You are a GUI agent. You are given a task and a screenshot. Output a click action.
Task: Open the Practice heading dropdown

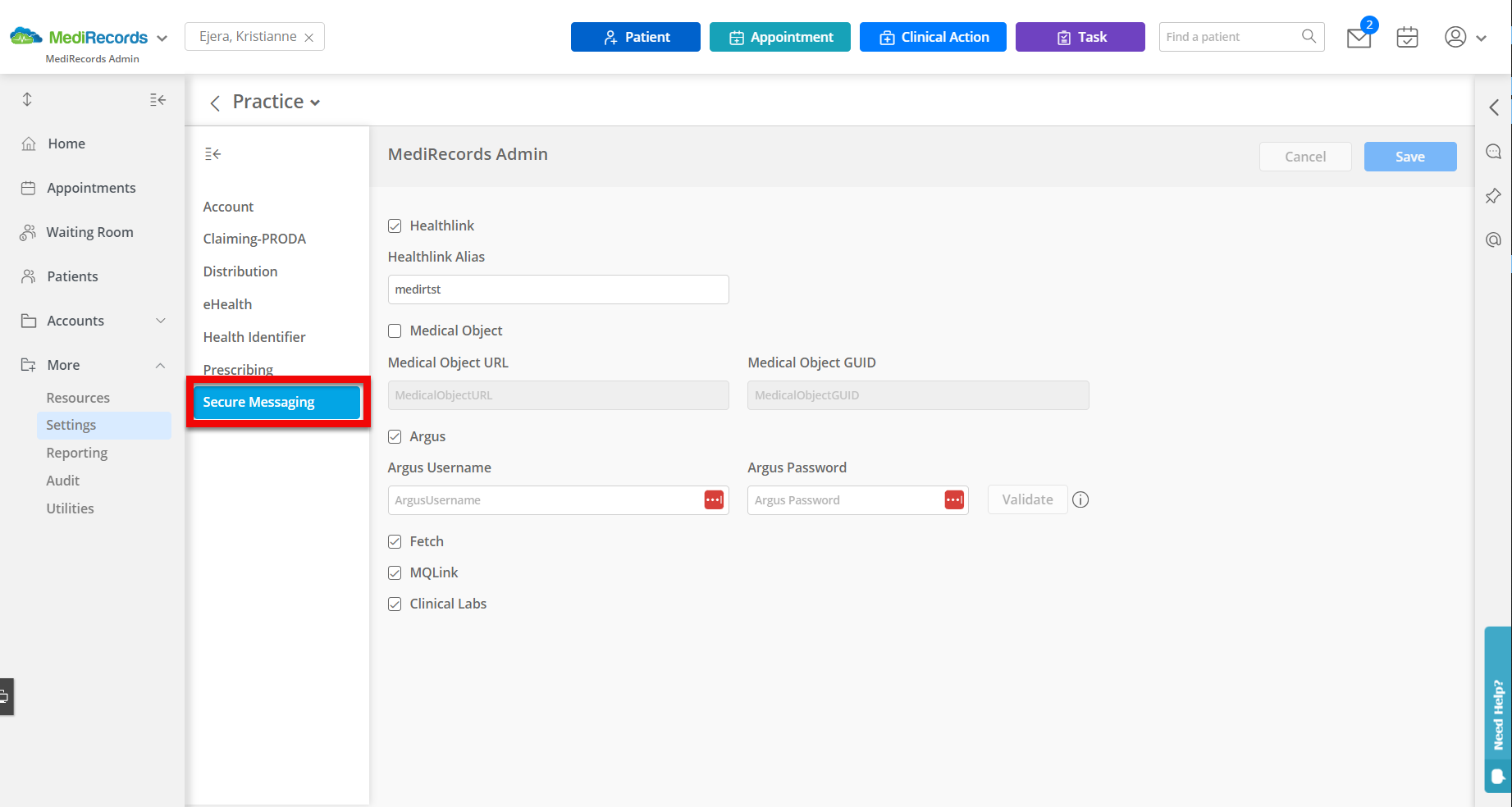point(276,102)
